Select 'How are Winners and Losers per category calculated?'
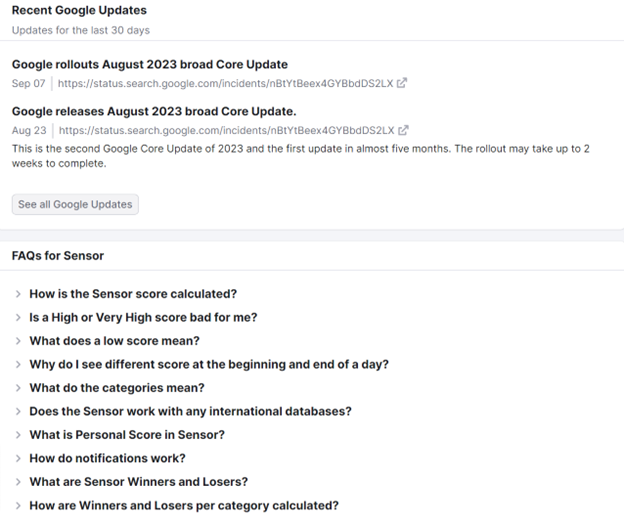The width and height of the screenshot is (624, 524). (x=184, y=506)
